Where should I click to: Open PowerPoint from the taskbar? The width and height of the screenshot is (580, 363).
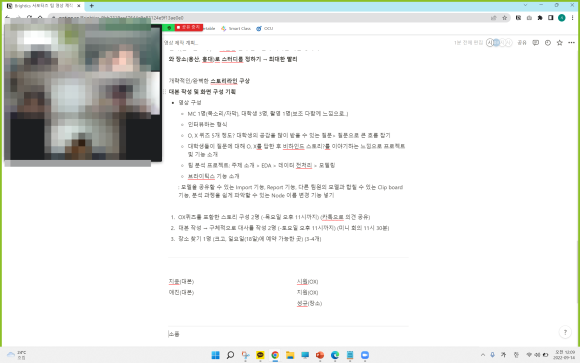(320, 355)
